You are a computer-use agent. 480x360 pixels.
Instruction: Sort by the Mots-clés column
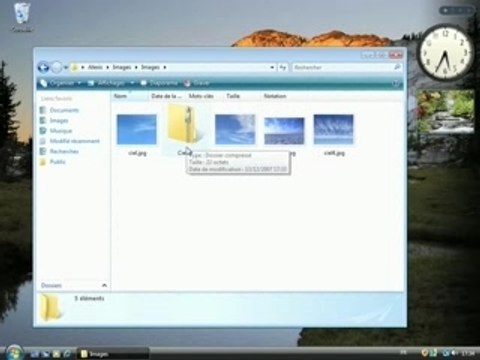pos(205,96)
